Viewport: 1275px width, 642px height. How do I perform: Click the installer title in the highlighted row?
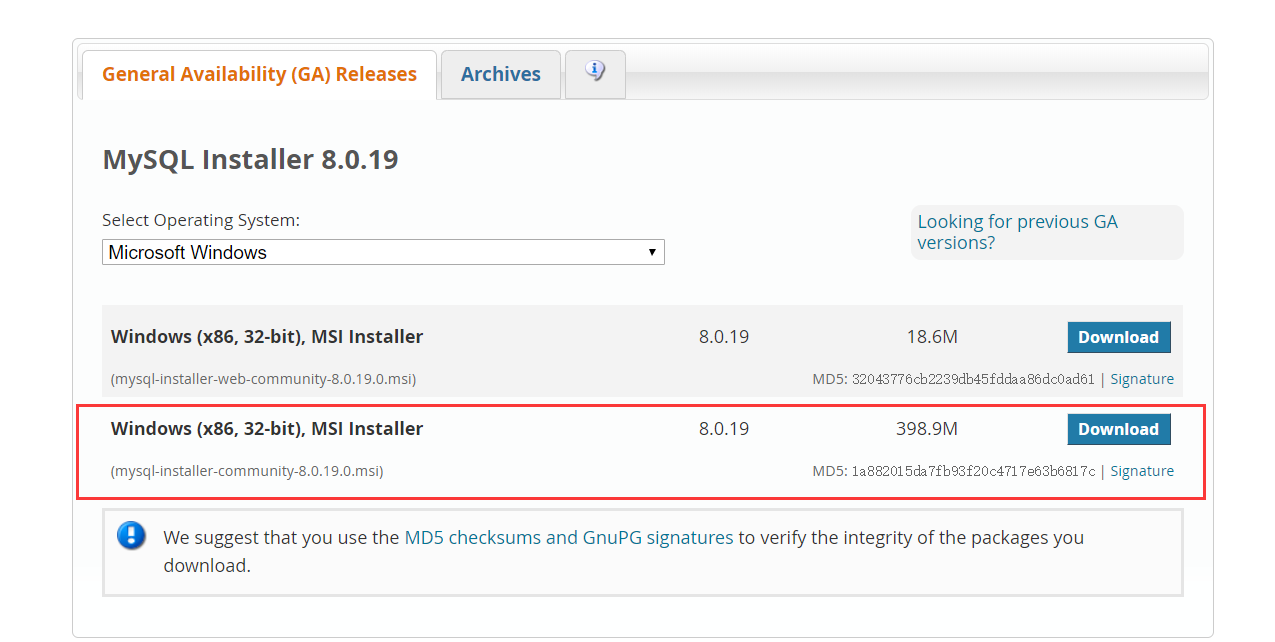coord(267,429)
